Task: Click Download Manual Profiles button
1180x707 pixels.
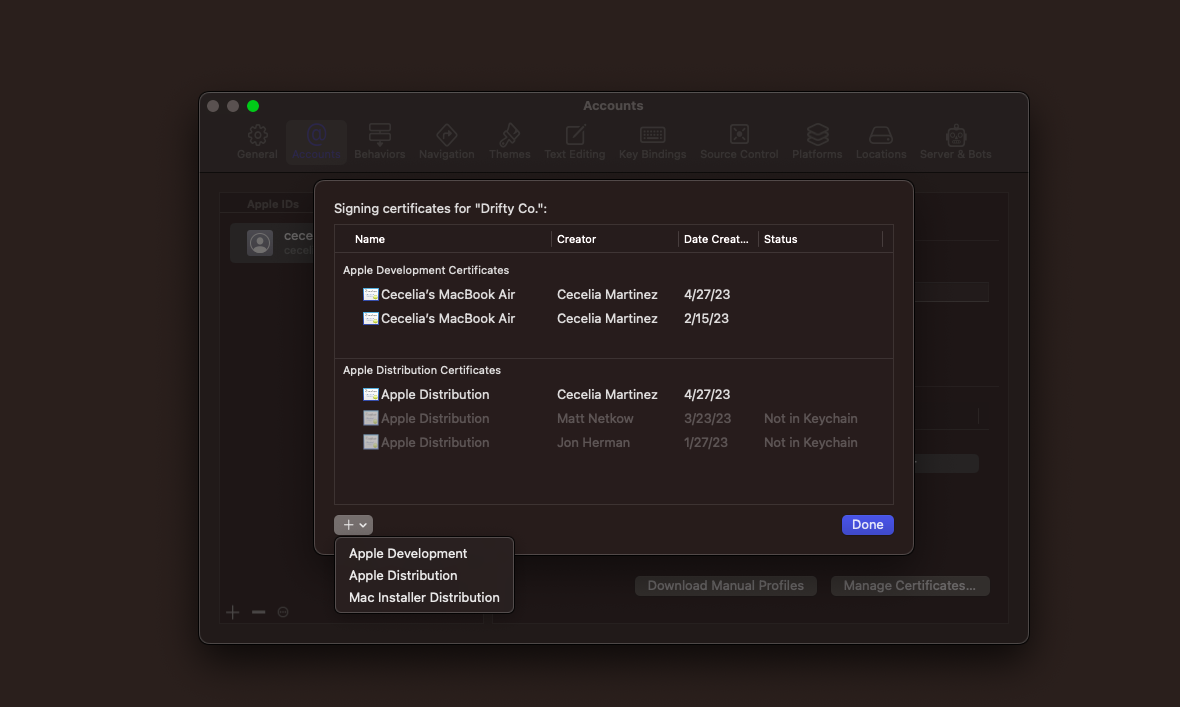Action: pyautogui.click(x=725, y=586)
